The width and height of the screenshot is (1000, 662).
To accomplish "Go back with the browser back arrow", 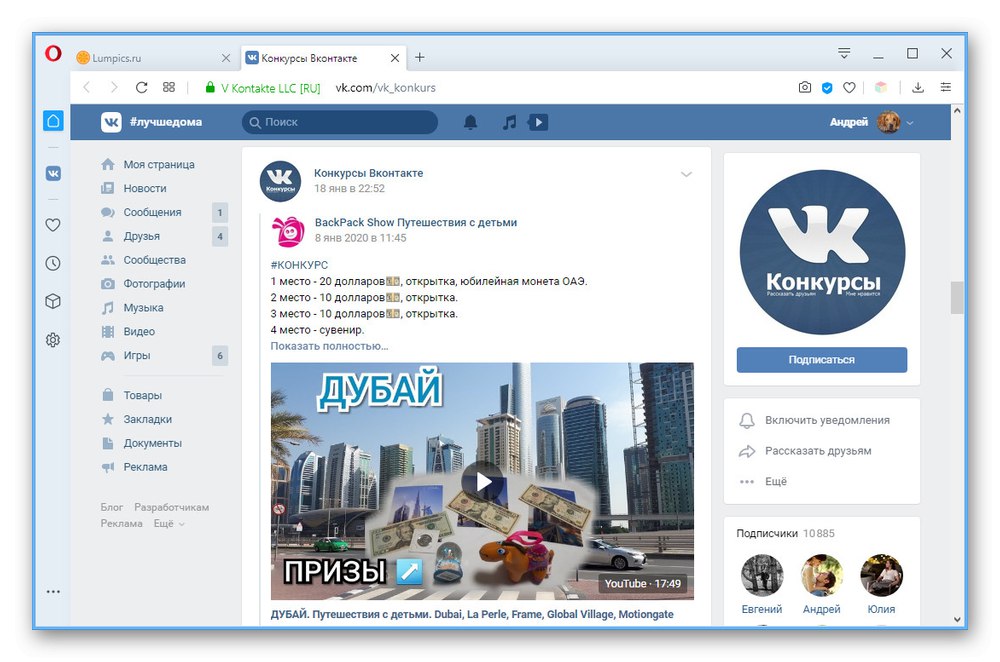I will [87, 87].
